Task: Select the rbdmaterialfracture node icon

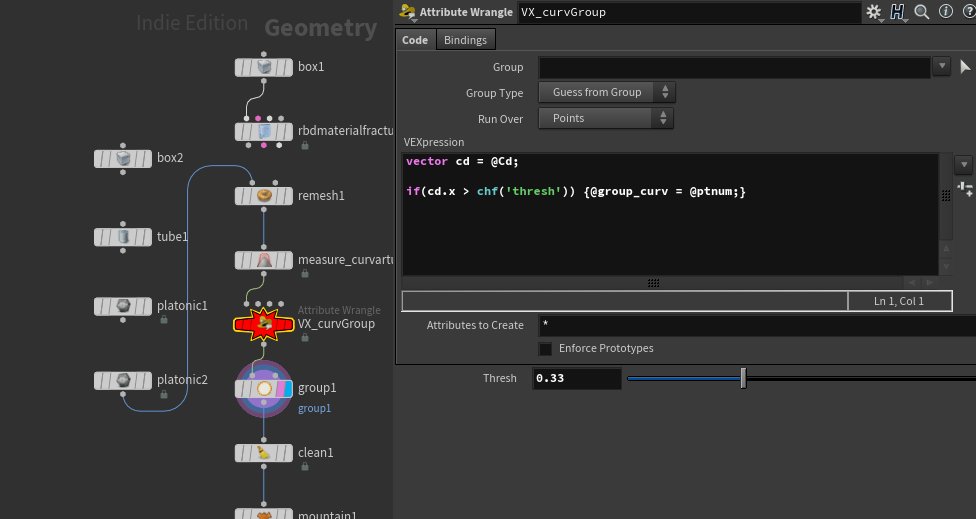Action: [264, 131]
